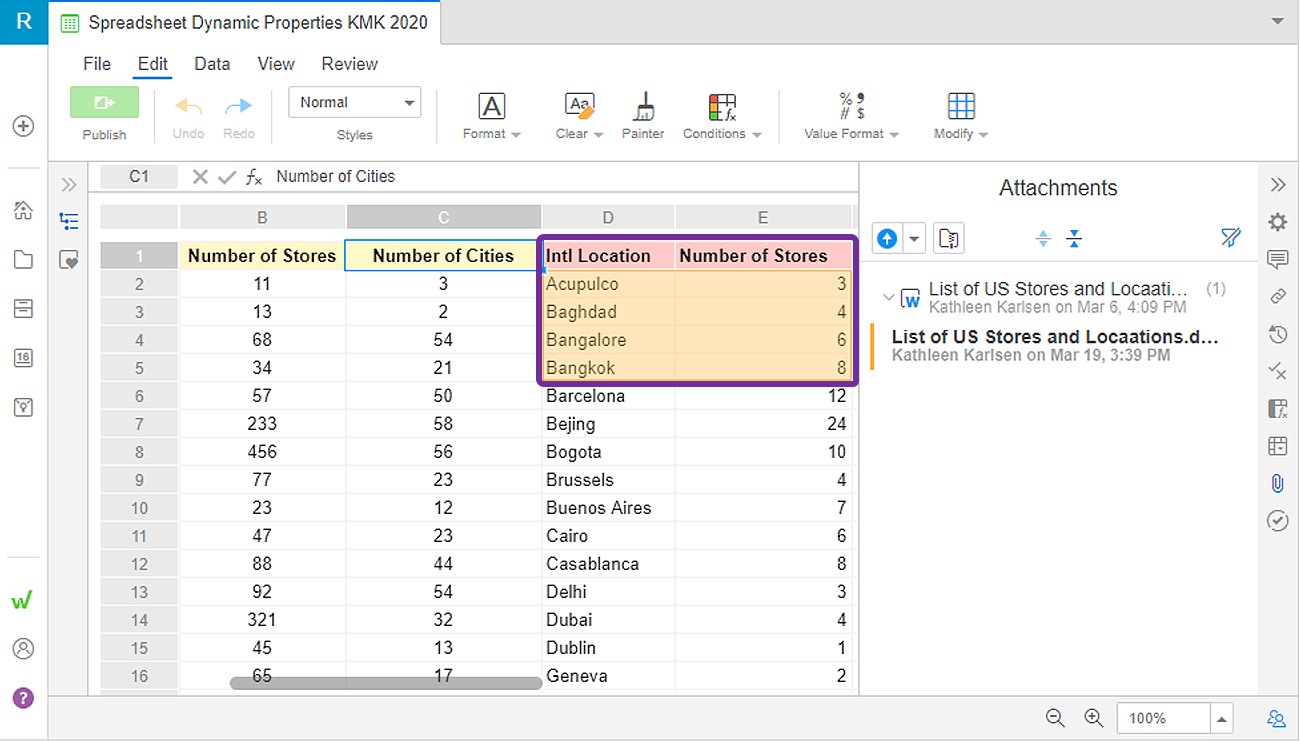The width and height of the screenshot is (1300, 741).
Task: Click the horizontal scrollbar under the sheet
Action: tap(386, 684)
